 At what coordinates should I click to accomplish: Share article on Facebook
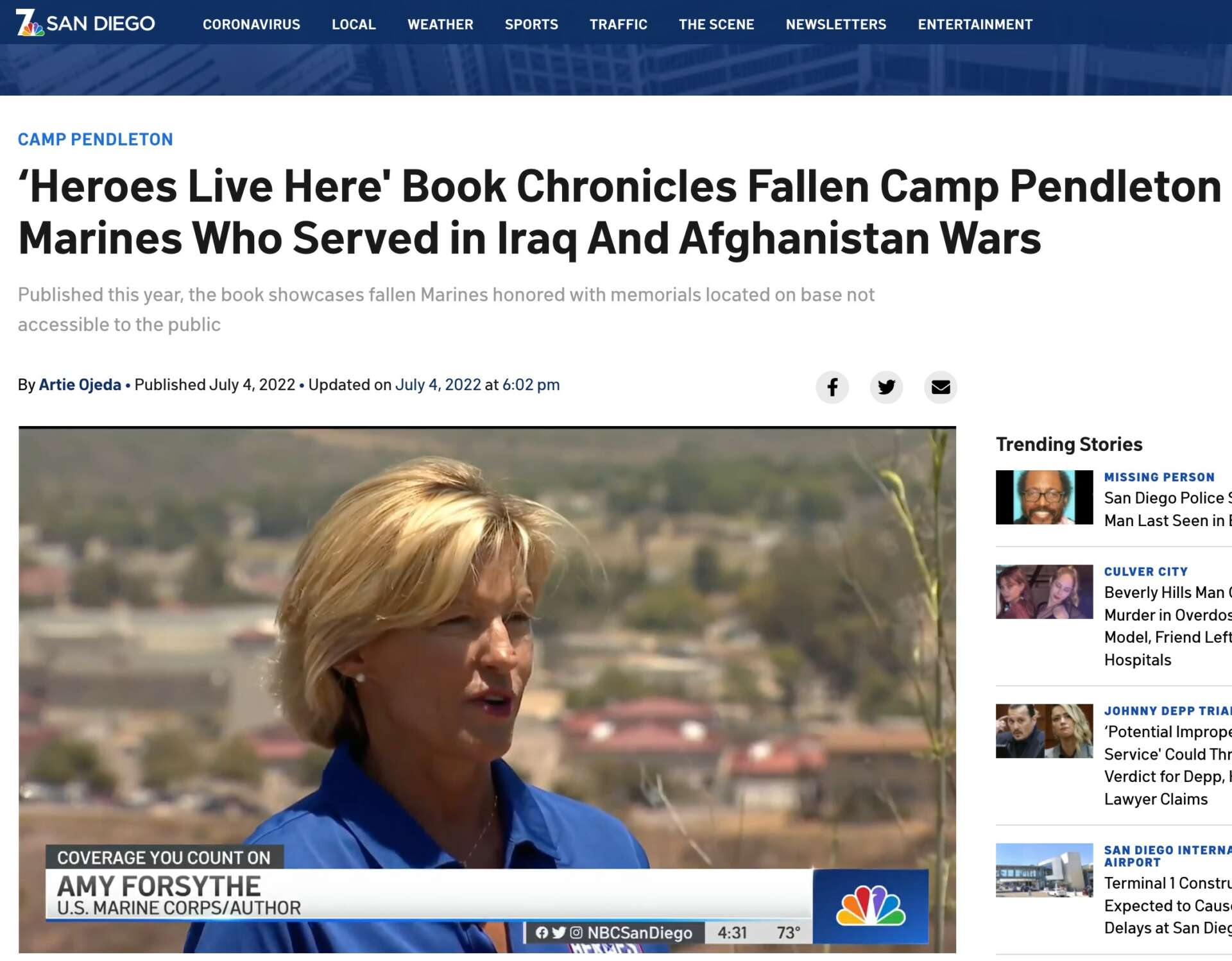pos(832,387)
